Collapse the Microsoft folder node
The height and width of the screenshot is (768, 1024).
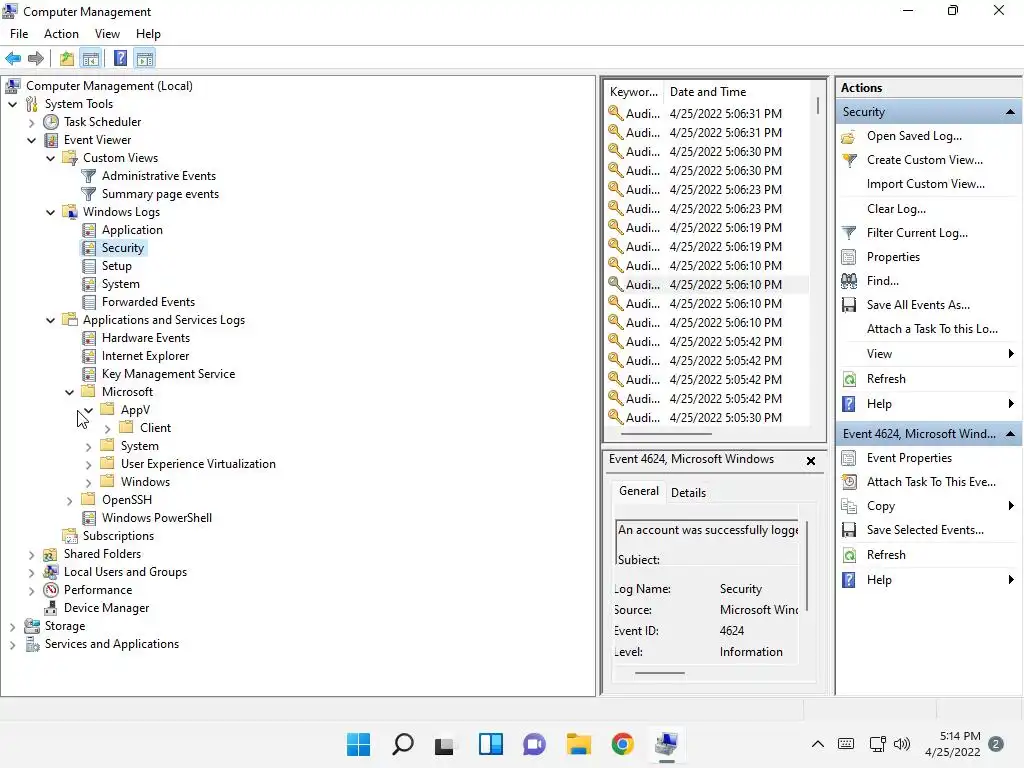tap(69, 392)
